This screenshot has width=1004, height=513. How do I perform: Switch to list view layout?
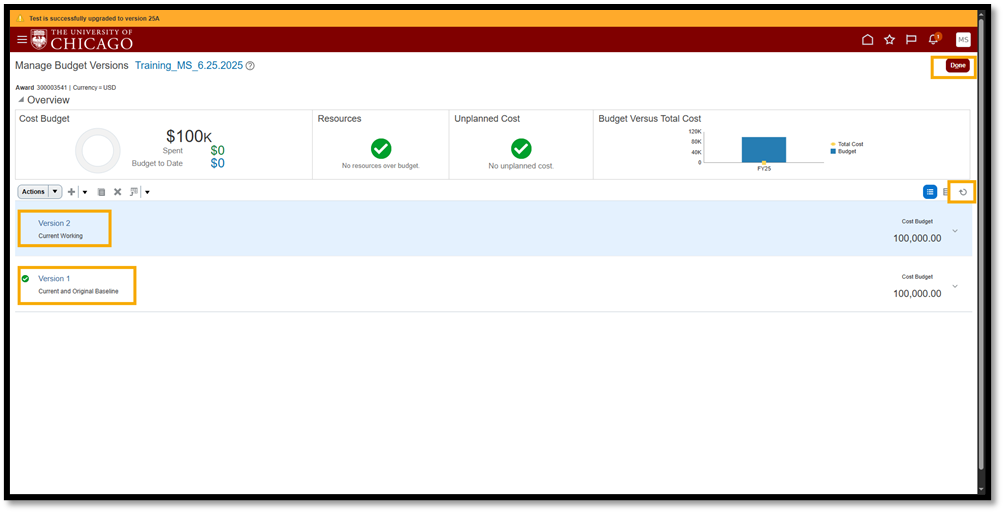coord(930,191)
